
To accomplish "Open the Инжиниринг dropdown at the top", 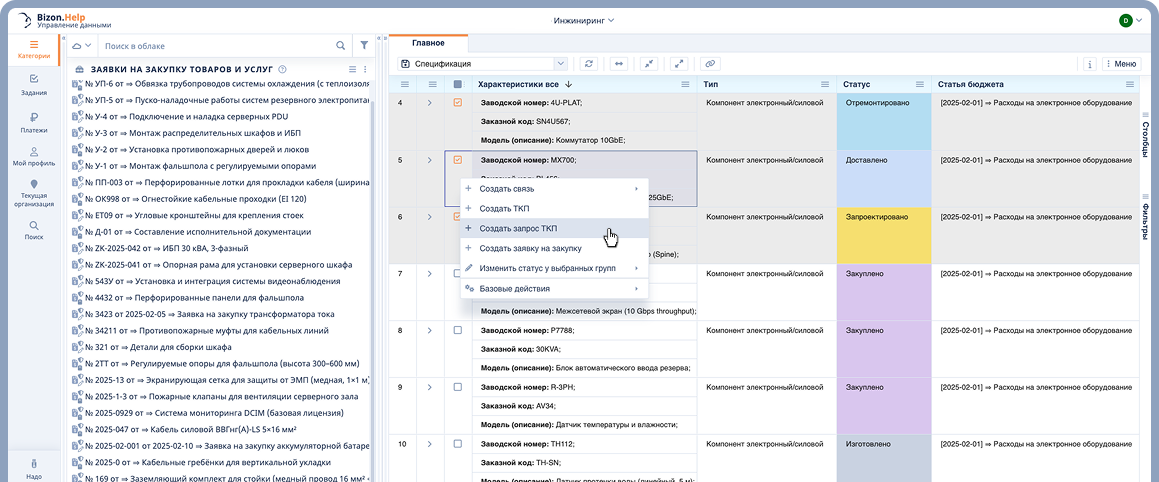I will coord(584,21).
